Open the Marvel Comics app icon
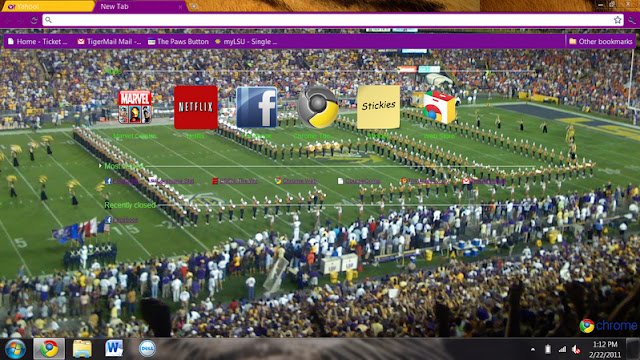The image size is (640, 360). (135, 107)
